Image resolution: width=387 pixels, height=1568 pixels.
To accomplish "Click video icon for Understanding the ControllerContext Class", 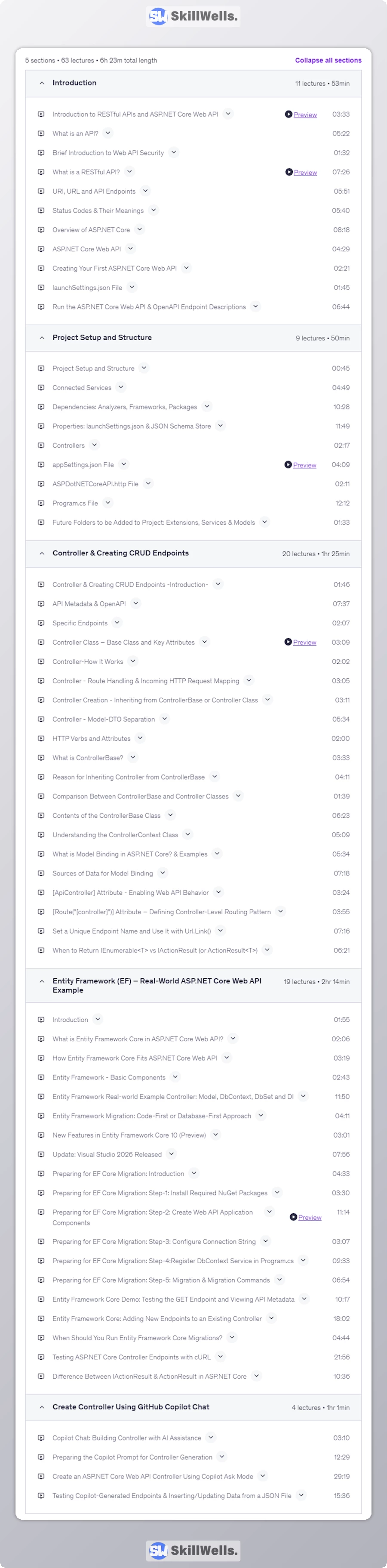I will click(x=41, y=835).
